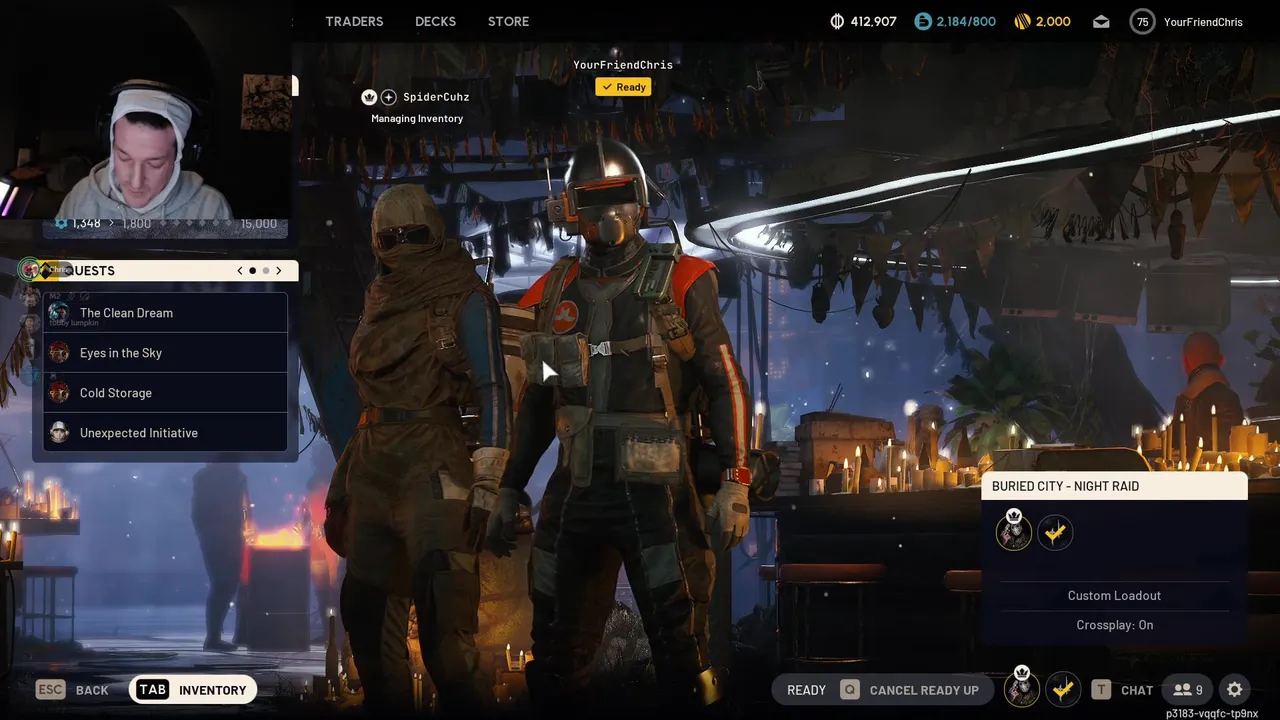This screenshot has height=720, width=1280.
Task: Click Cancel Ready Up button
Action: point(909,690)
